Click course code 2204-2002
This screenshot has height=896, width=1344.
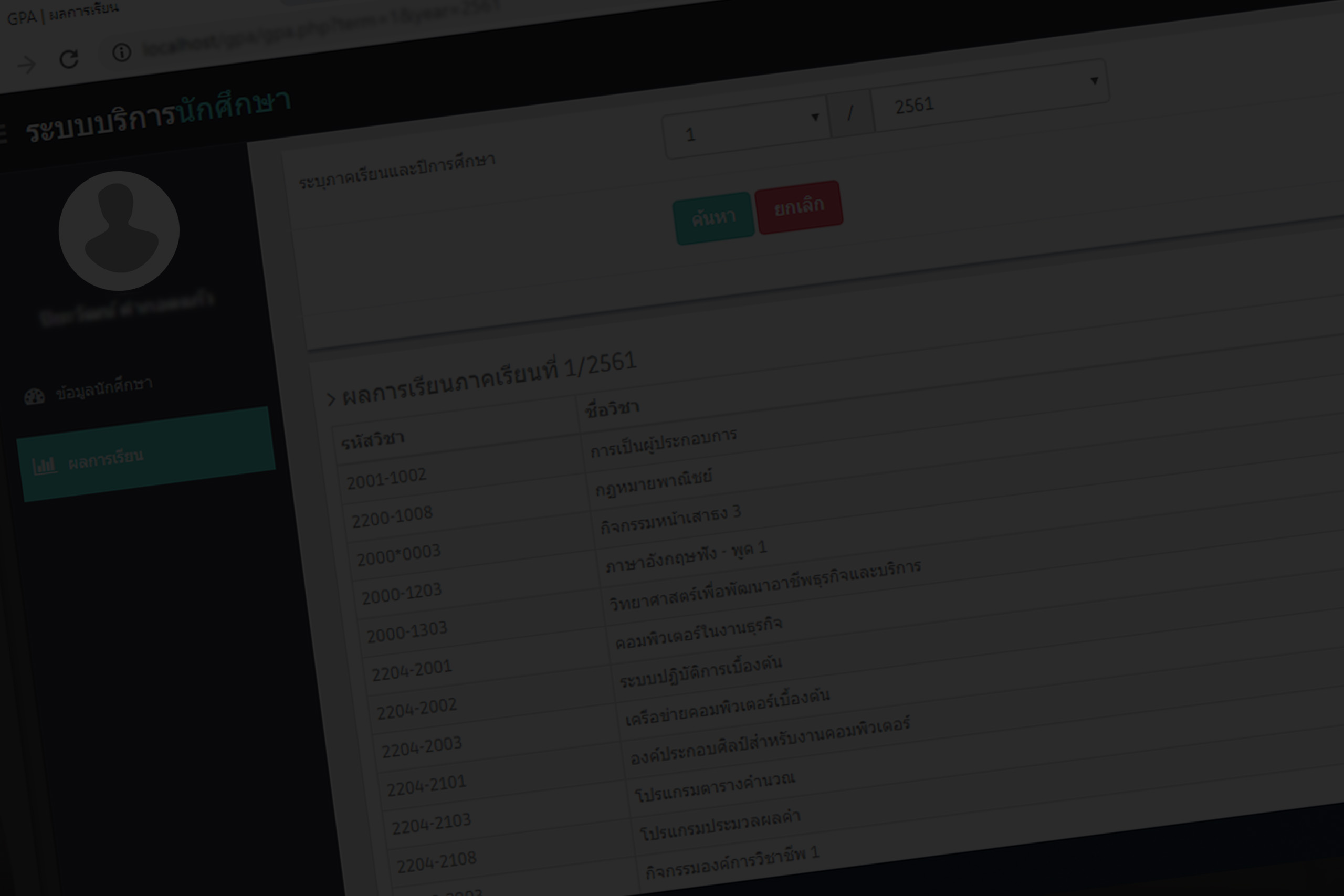tap(416, 709)
